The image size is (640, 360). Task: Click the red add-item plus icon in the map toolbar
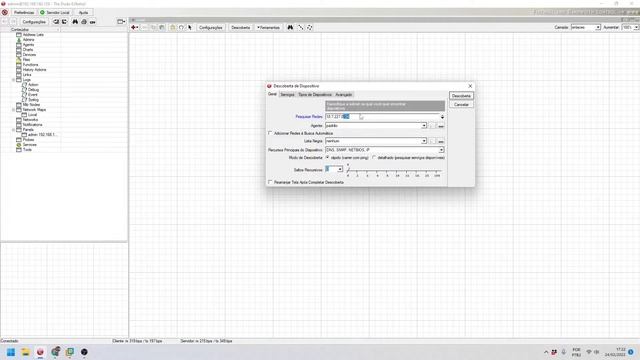click(x=134, y=27)
